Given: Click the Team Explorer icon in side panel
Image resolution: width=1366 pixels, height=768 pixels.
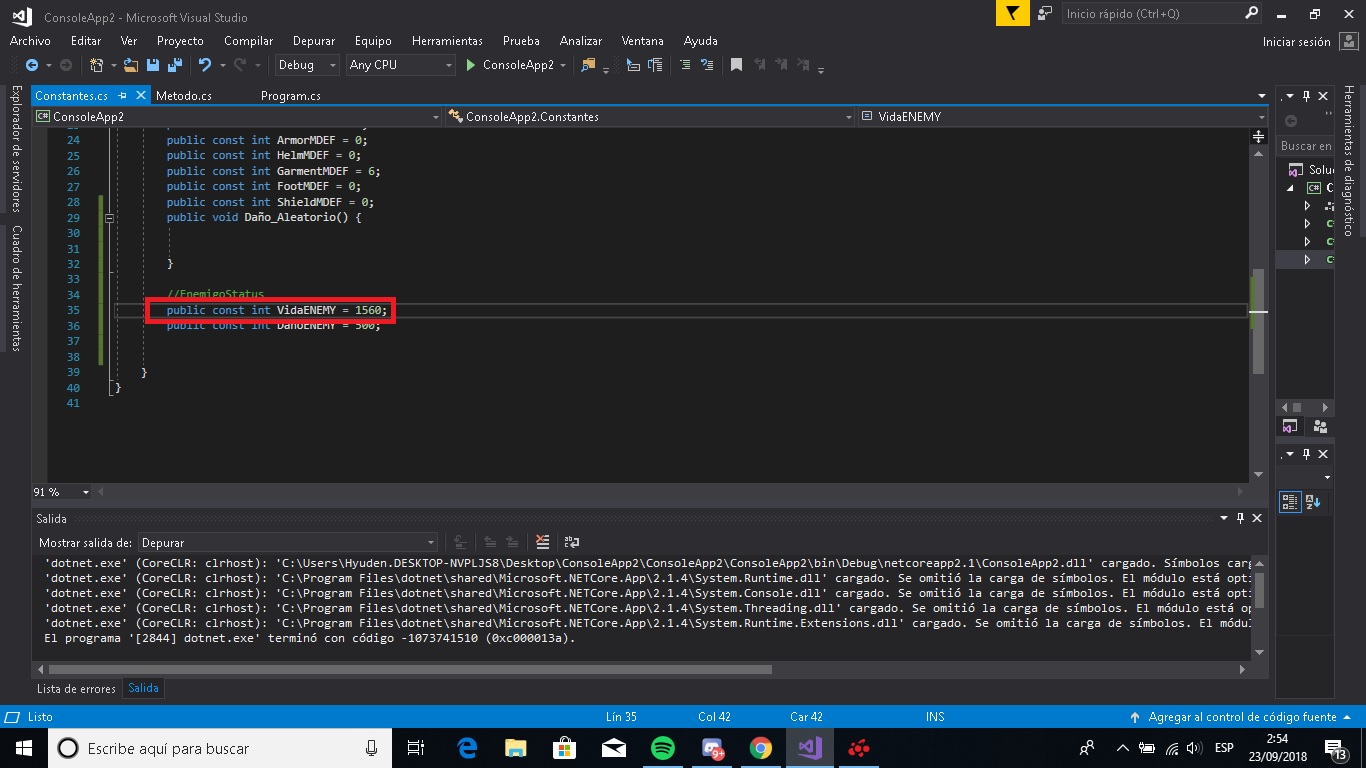Looking at the screenshot, I should pyautogui.click(x=1321, y=427).
